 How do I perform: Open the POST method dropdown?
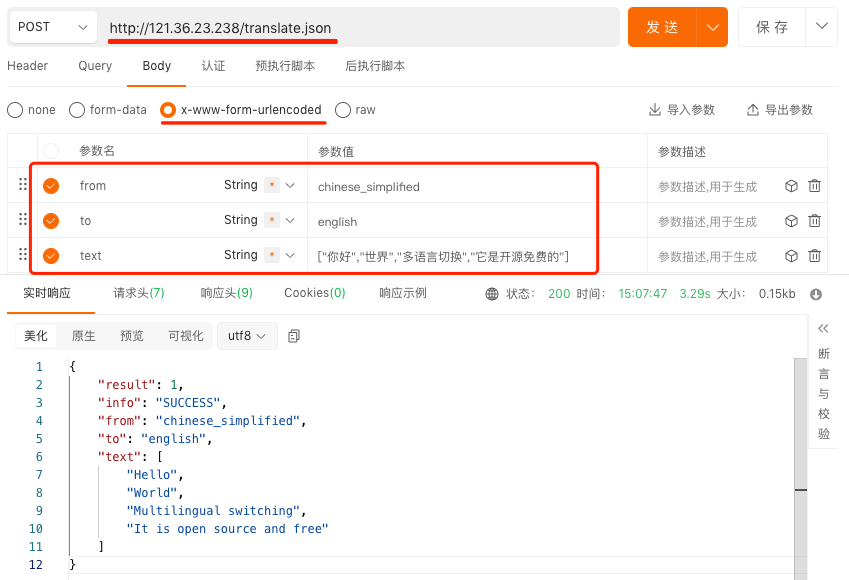point(54,27)
